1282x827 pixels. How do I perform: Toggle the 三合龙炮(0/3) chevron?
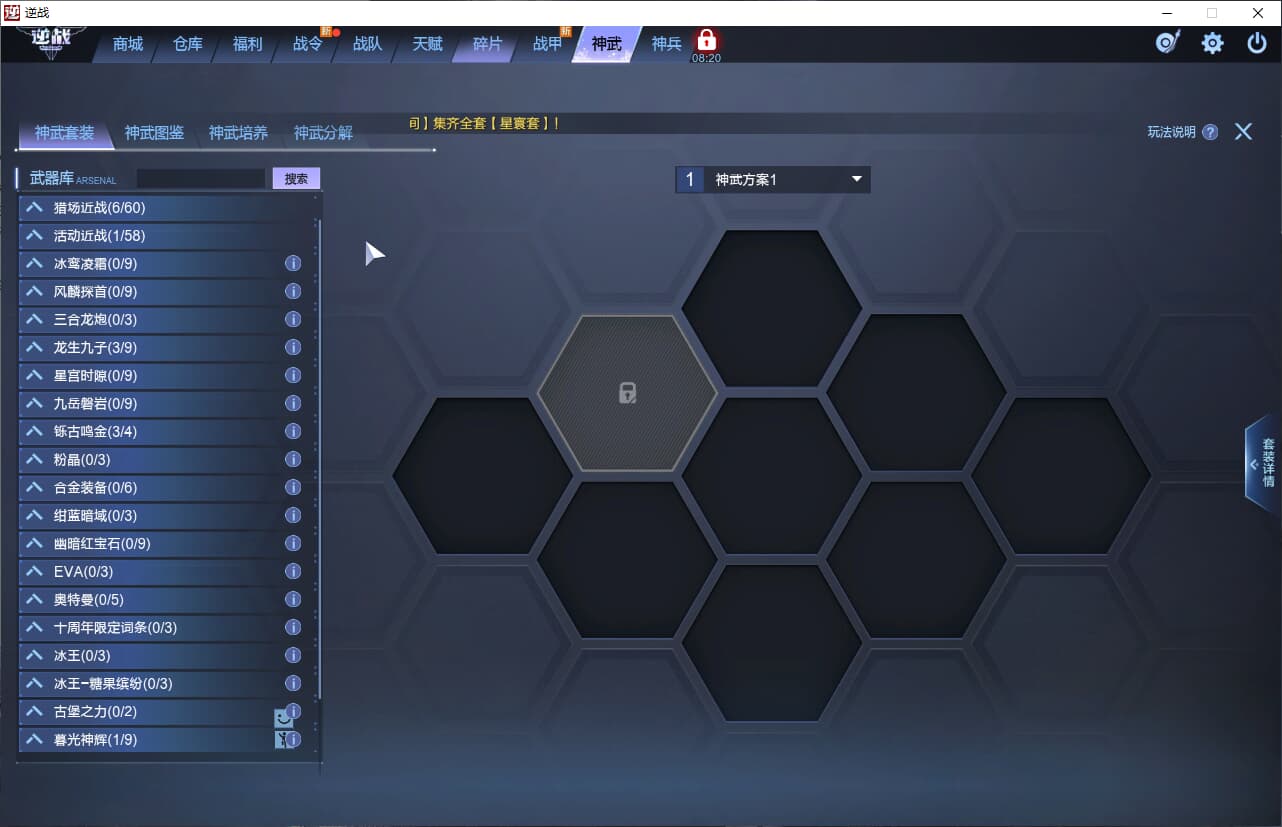[x=35, y=320]
